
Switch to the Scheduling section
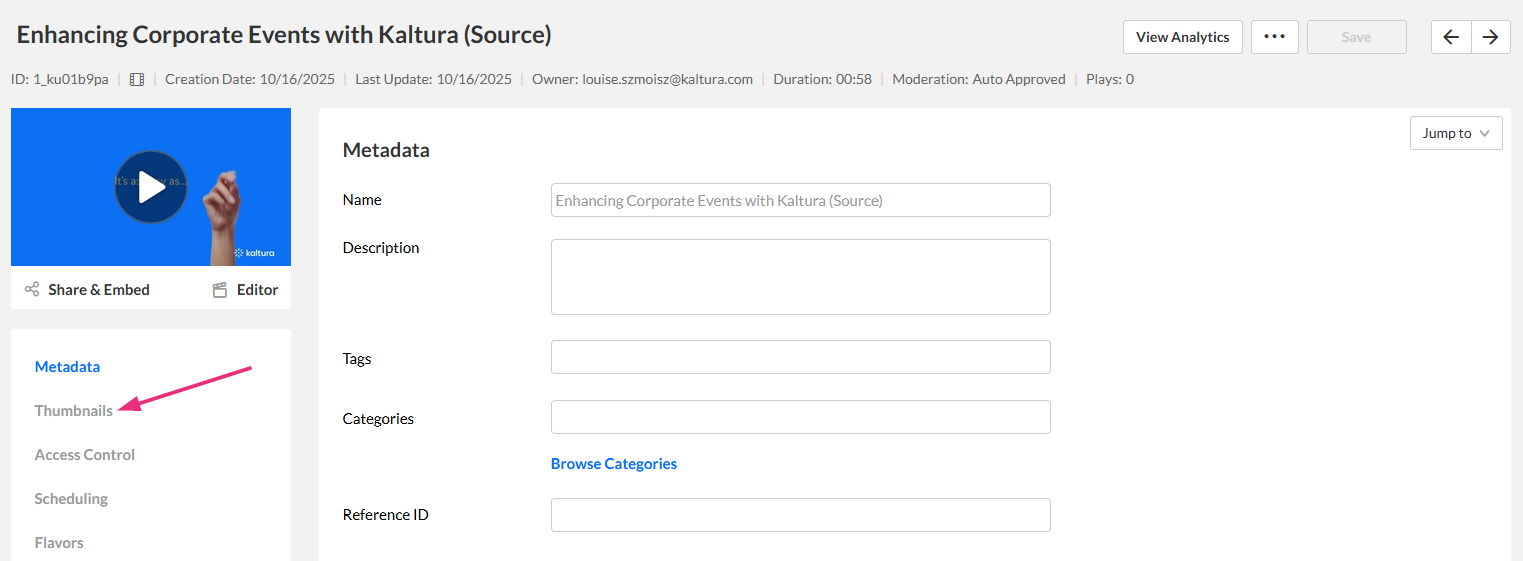[71, 499]
